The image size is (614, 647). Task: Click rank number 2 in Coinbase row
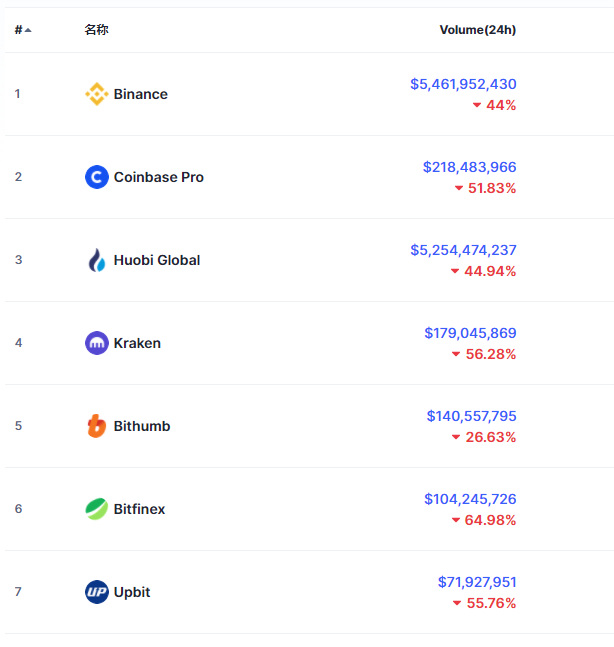tap(18, 177)
